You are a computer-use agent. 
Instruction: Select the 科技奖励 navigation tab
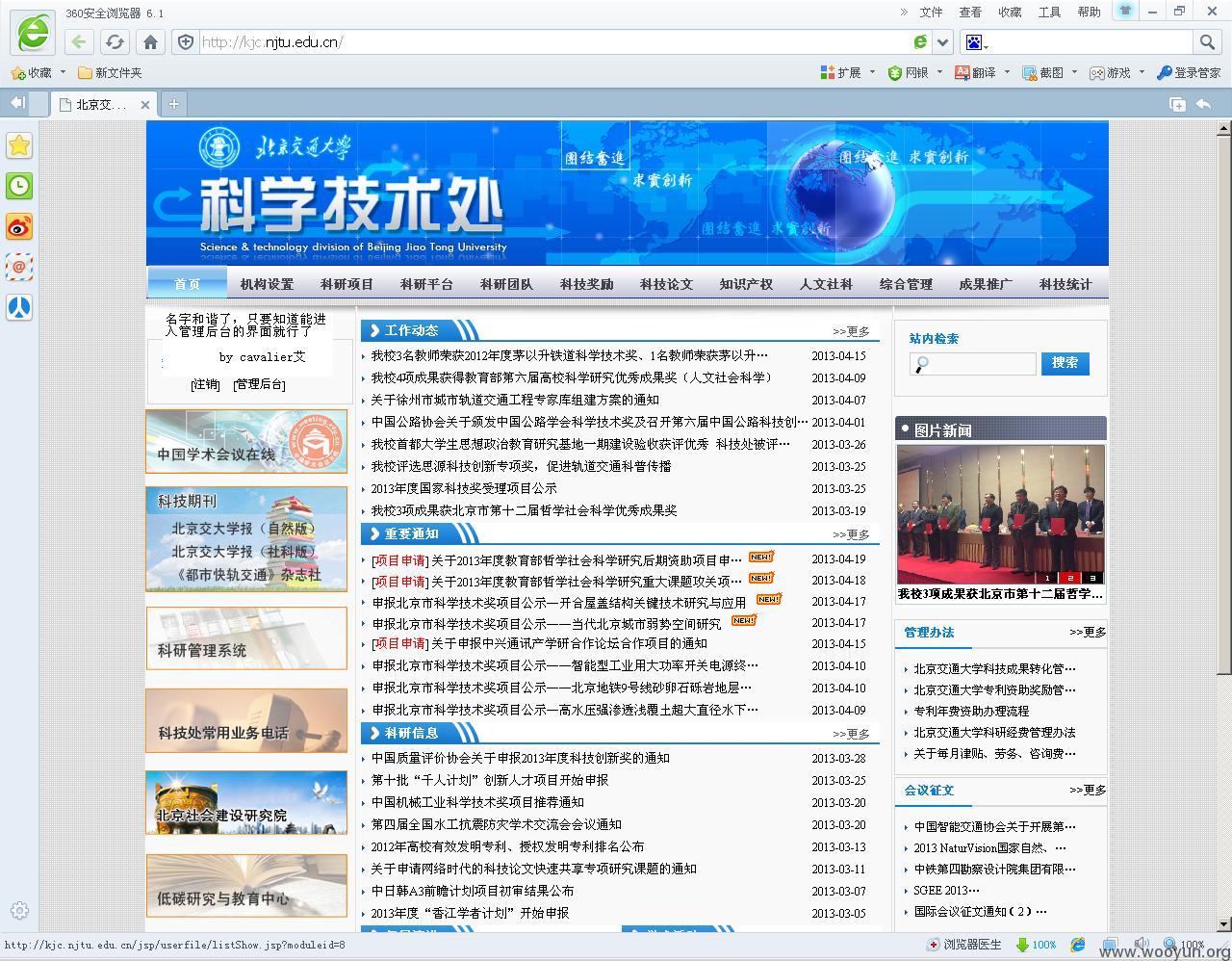point(586,284)
